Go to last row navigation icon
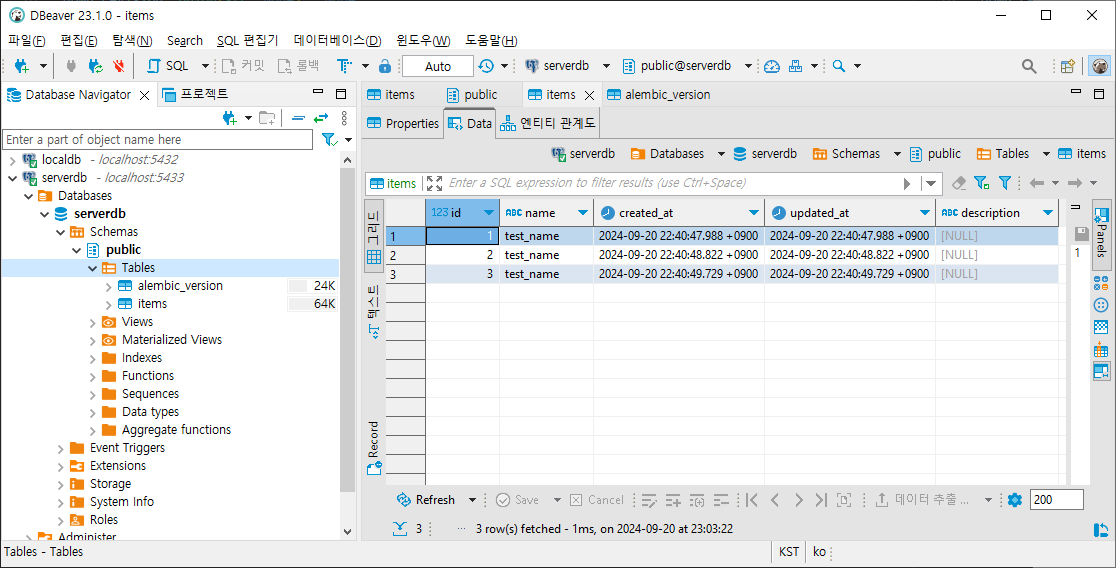1116x568 pixels. (821, 500)
